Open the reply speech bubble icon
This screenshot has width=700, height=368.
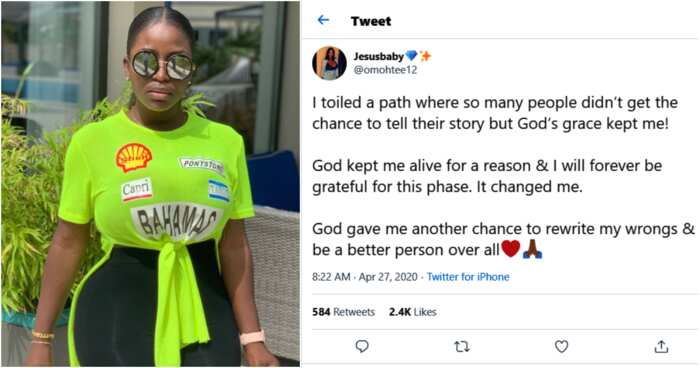point(362,346)
